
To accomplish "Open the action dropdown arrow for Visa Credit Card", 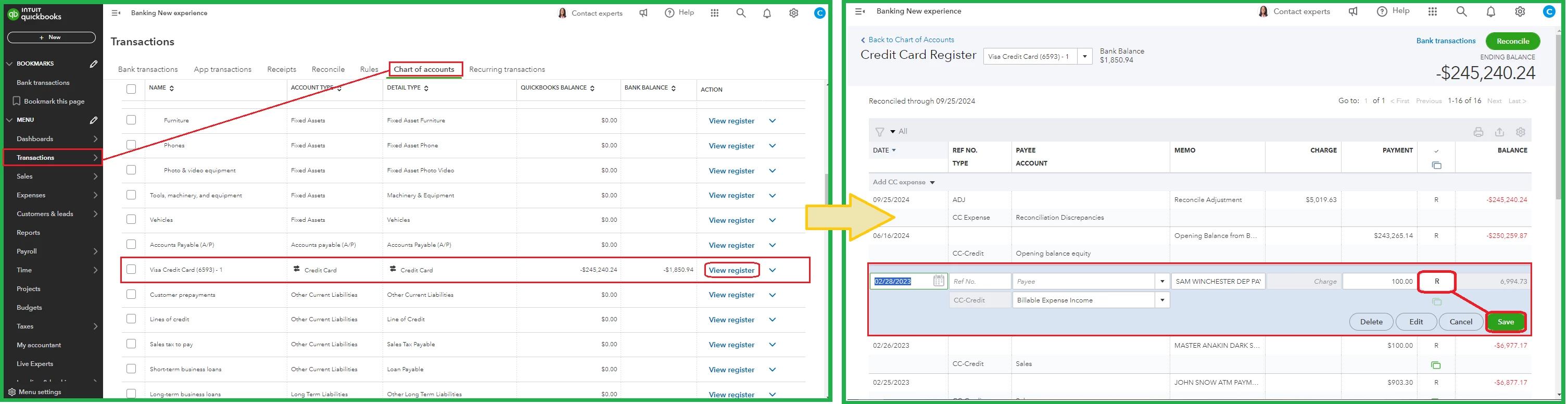I will tap(773, 270).
